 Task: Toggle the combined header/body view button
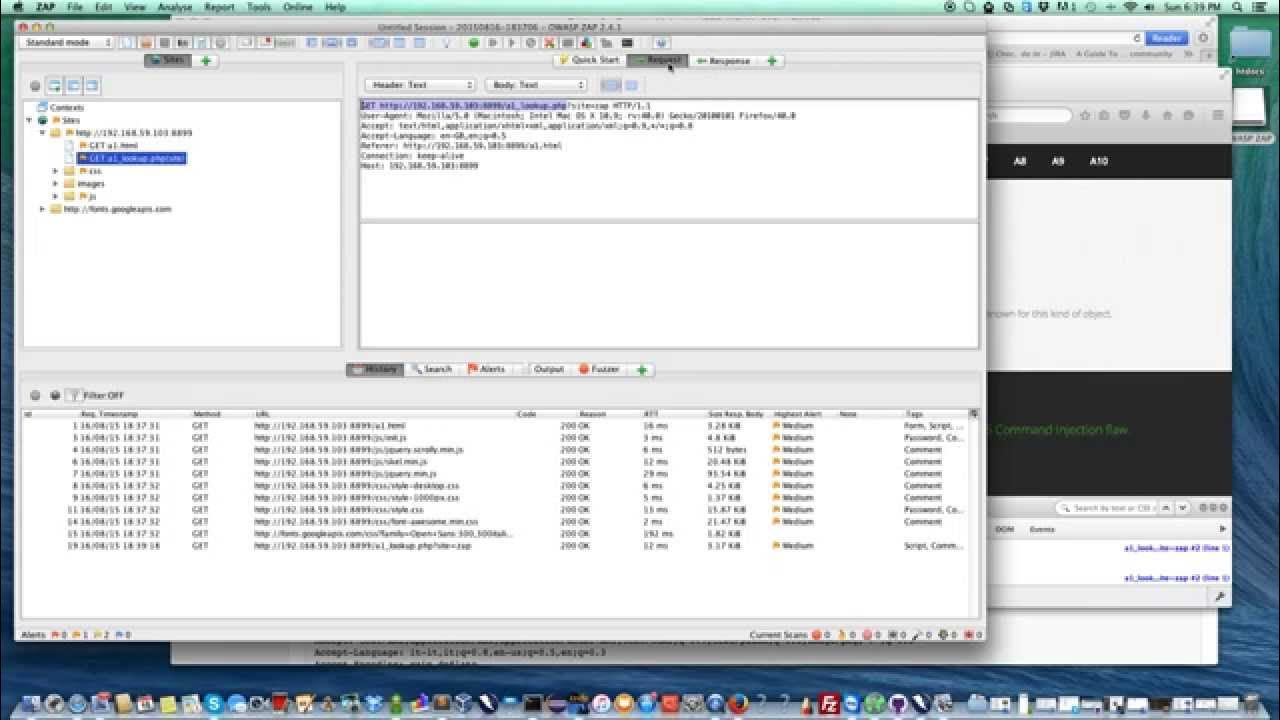pos(610,85)
